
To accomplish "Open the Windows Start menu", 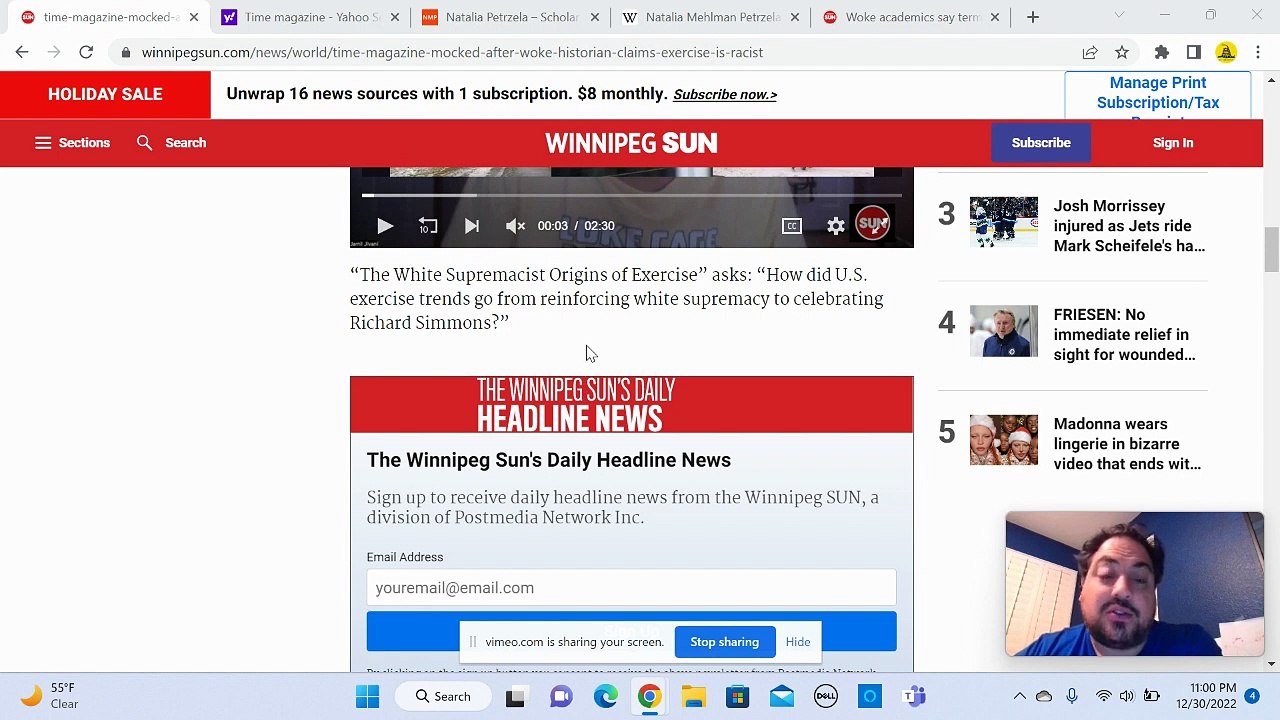I will tap(367, 697).
